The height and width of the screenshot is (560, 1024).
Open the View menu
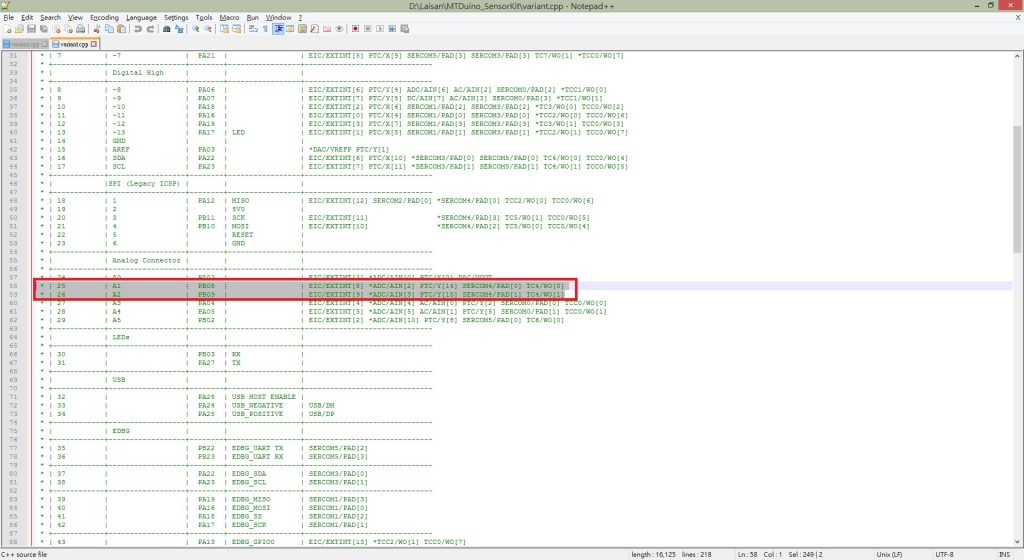coord(76,18)
